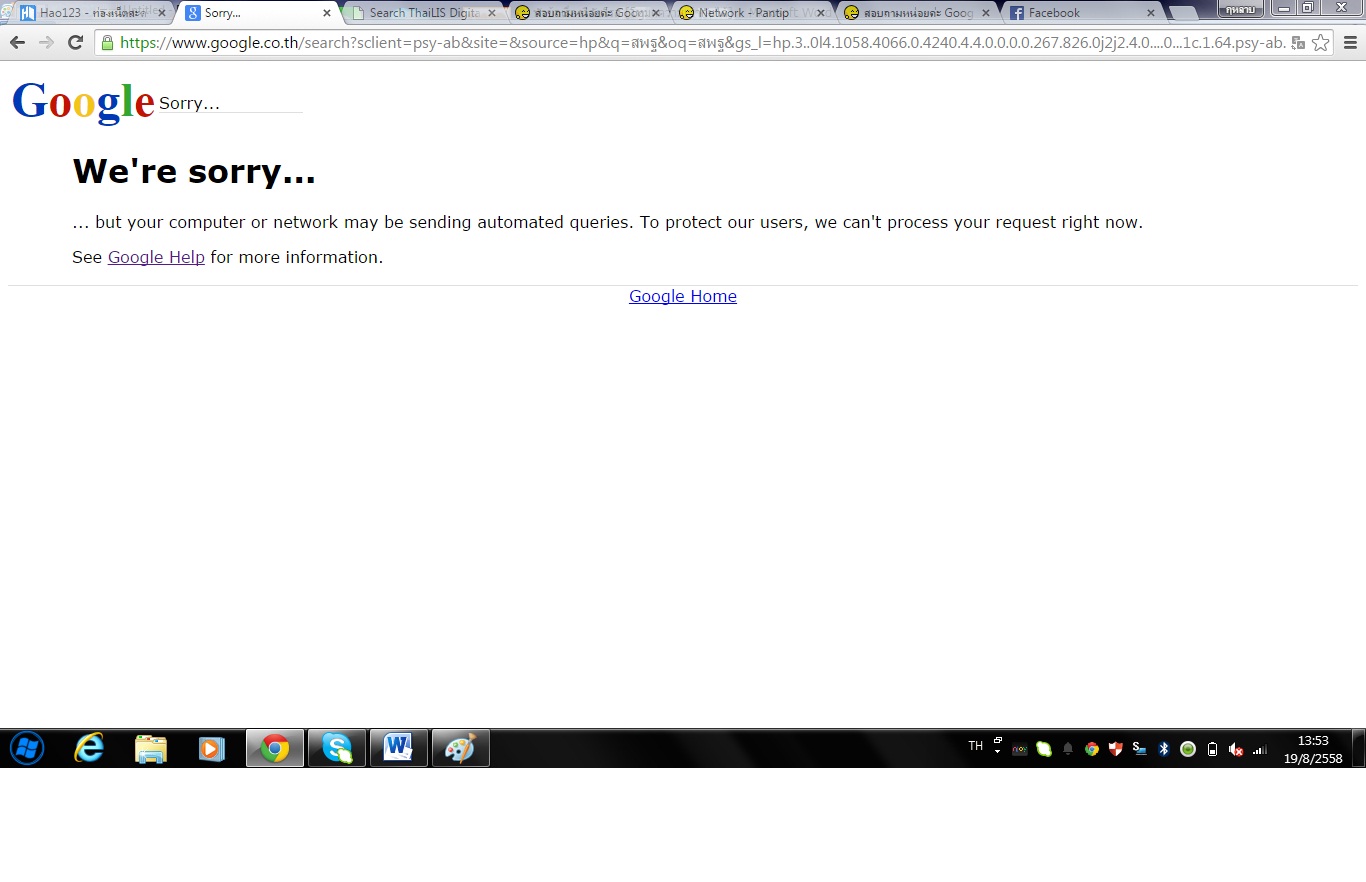Click the "We're sorry..." heading
1366x882 pixels.
pos(194,171)
